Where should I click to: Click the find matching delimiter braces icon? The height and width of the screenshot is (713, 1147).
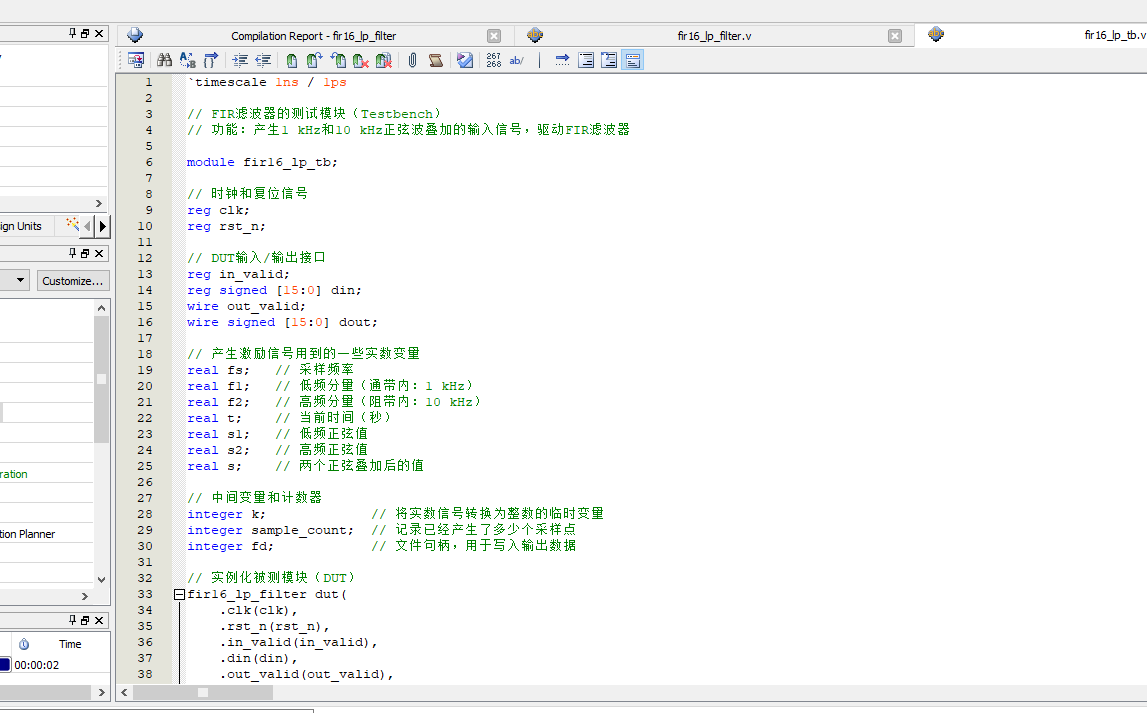(x=211, y=60)
